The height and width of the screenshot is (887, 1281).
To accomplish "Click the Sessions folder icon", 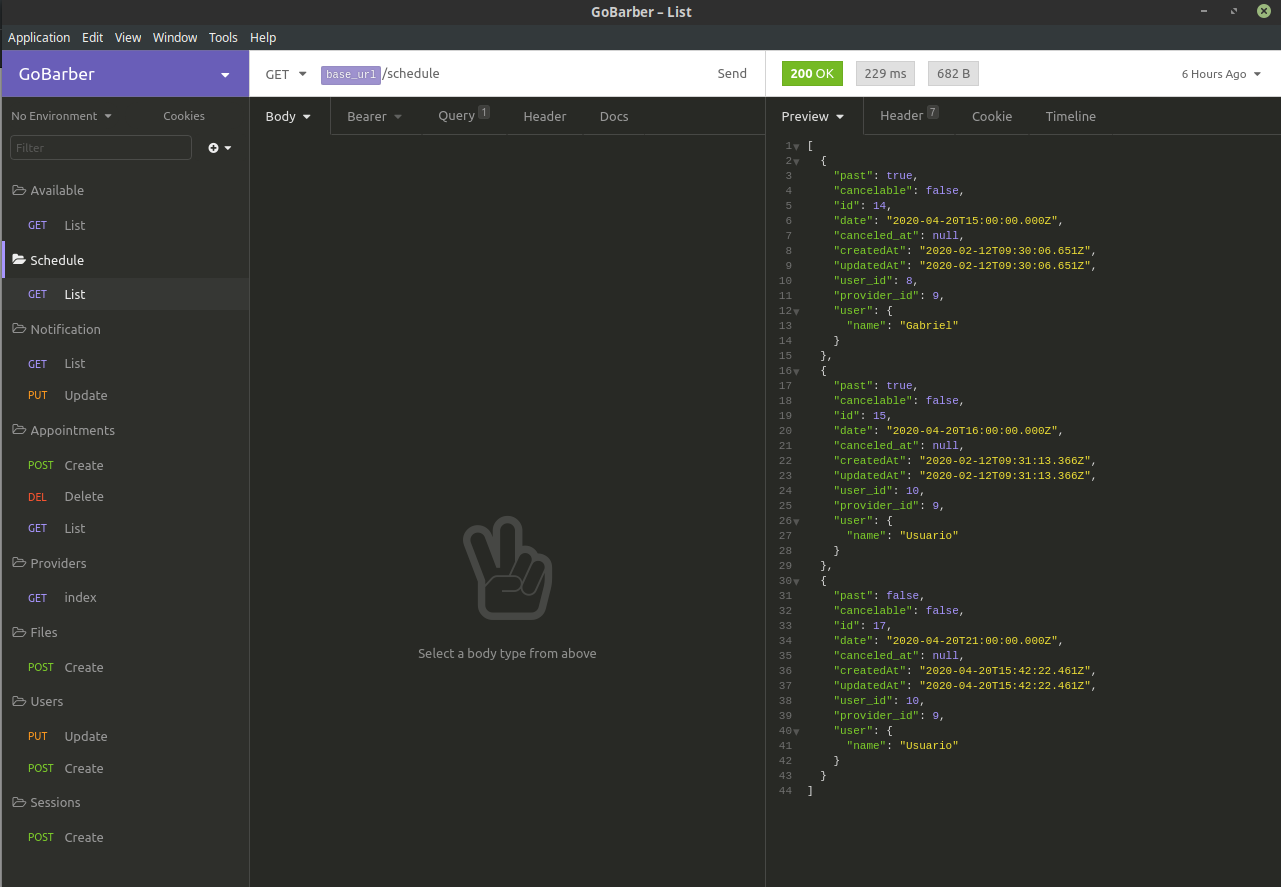I will click(19, 802).
